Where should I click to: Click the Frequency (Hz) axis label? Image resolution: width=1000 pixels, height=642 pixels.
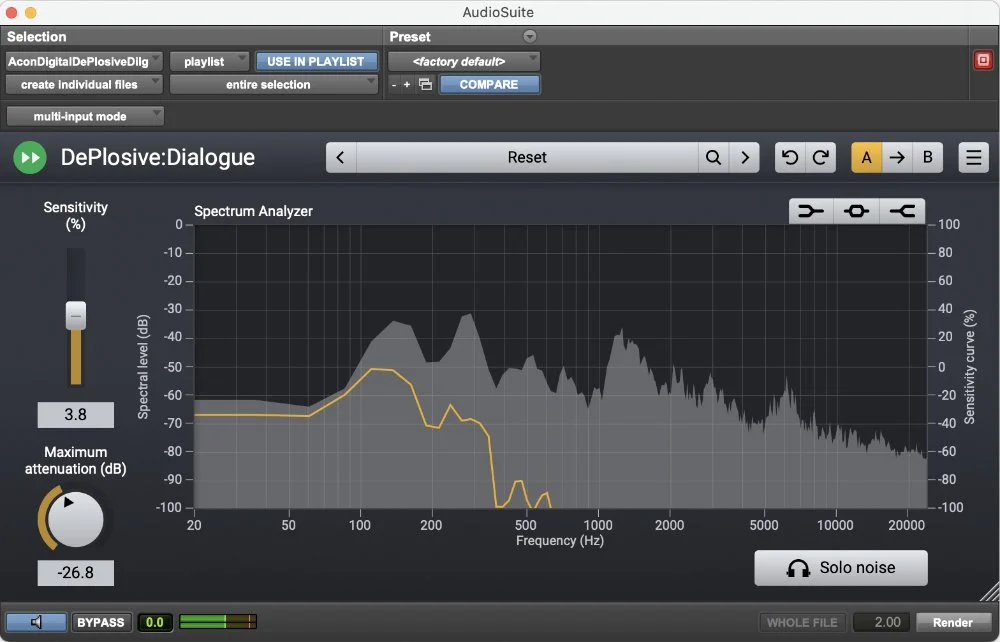point(560,541)
